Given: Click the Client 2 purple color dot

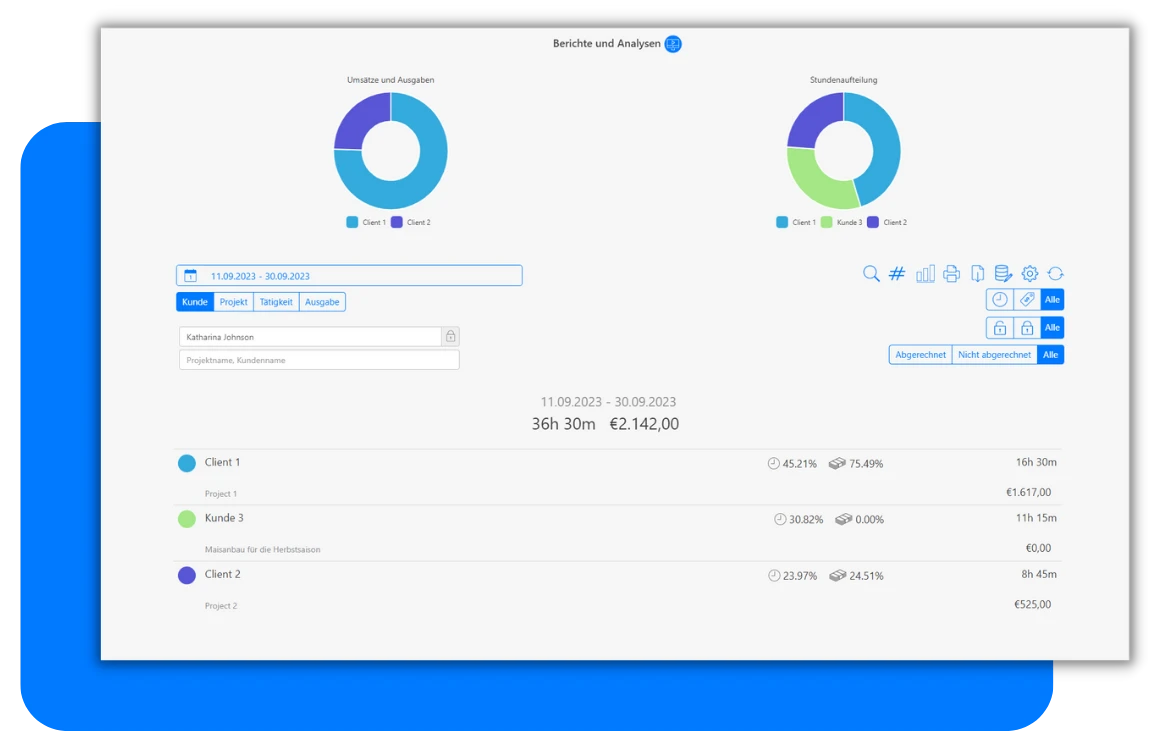Looking at the screenshot, I should (187, 576).
